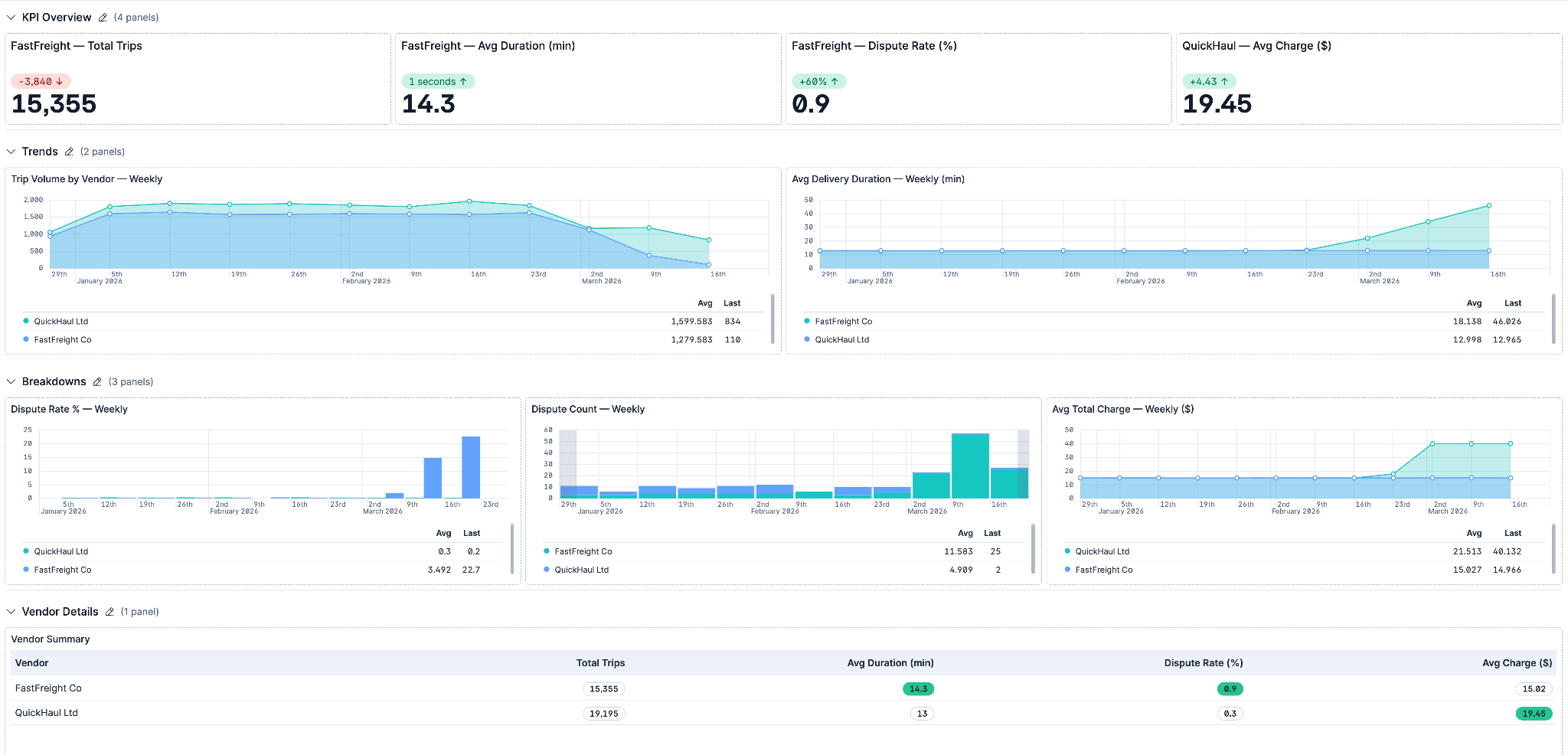Open the Avg Delivery Duration — Weekly panel title
Screen dimensions: 1568x755
coord(878,179)
